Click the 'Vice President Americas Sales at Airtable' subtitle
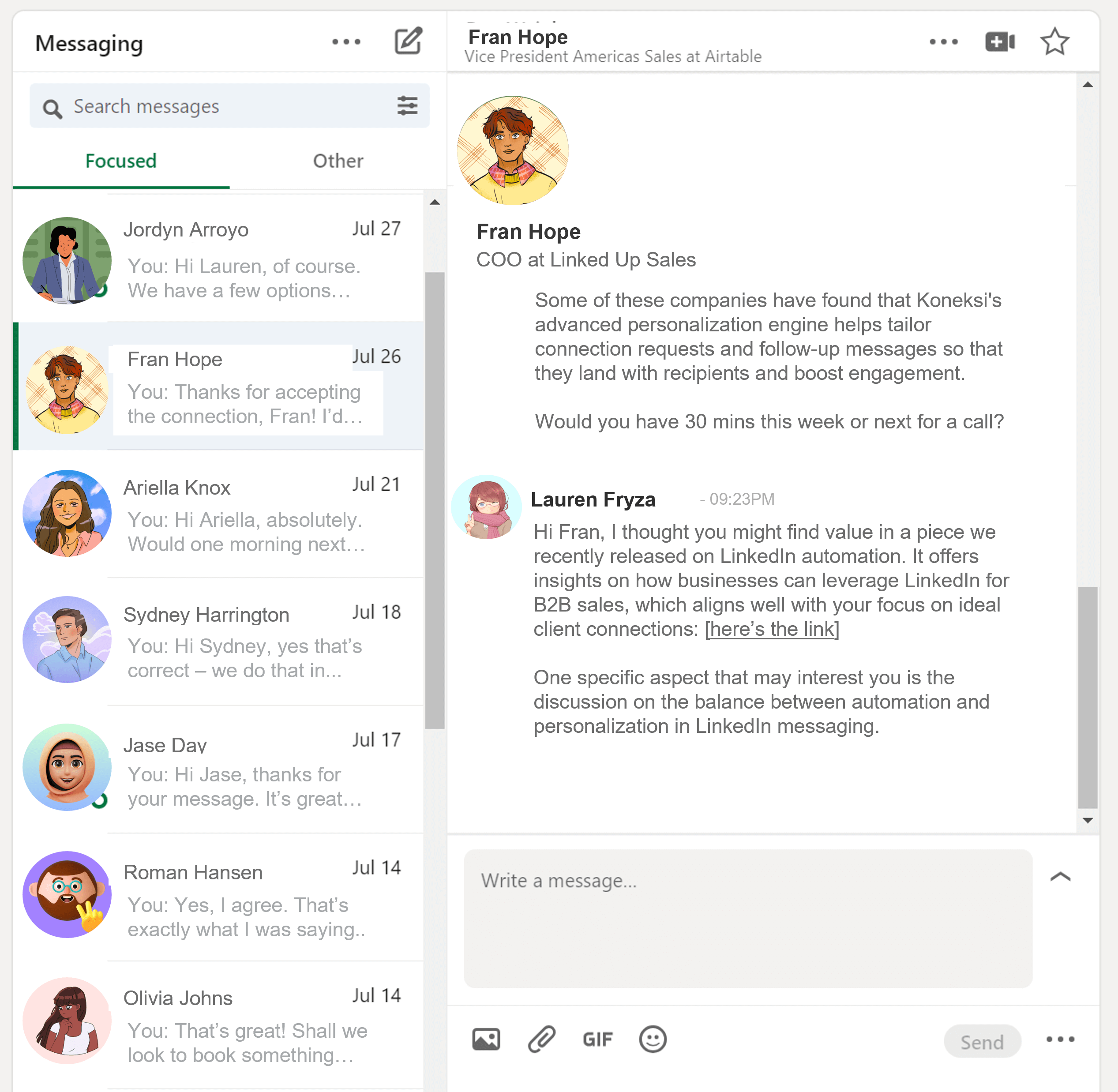1118x1092 pixels. (613, 57)
